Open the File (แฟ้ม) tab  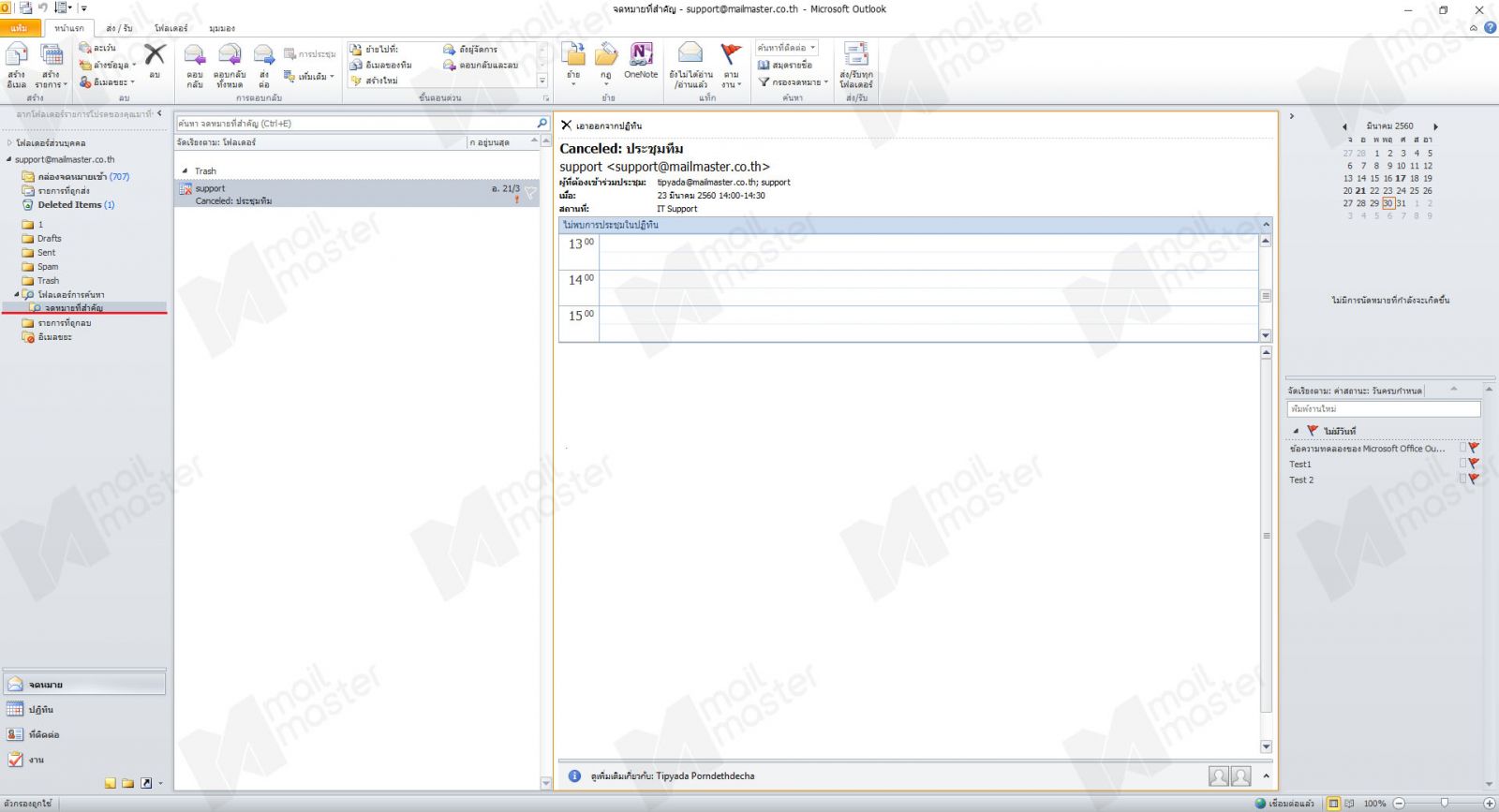(20, 28)
